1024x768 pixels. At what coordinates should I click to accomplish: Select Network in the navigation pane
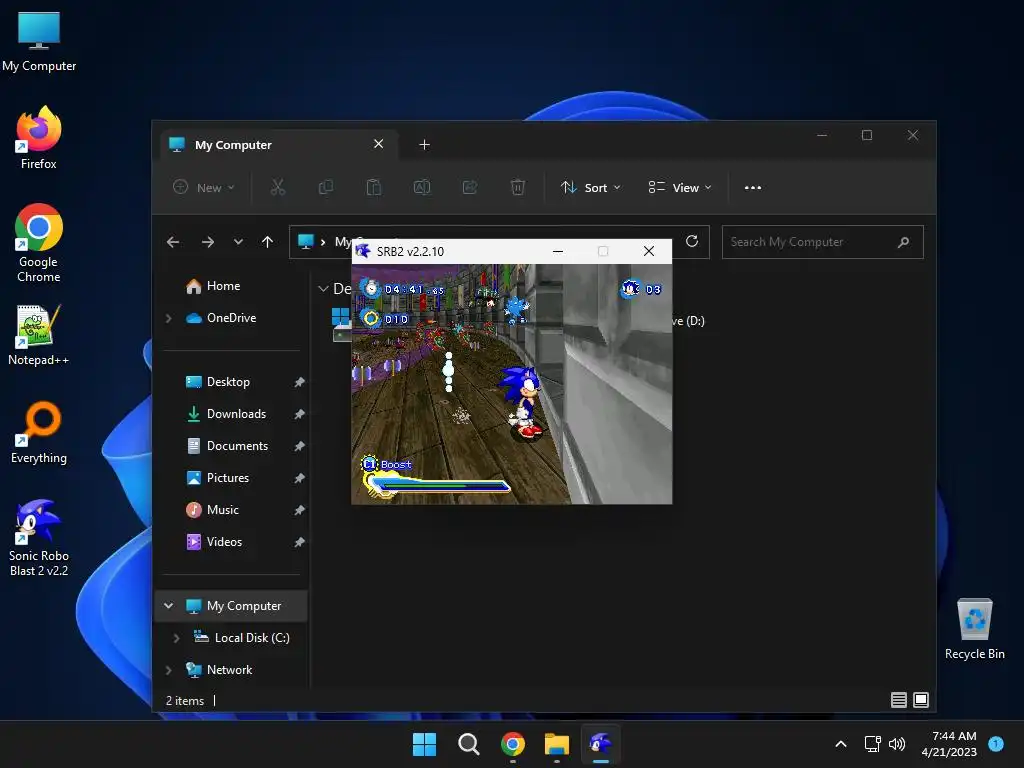(231, 670)
